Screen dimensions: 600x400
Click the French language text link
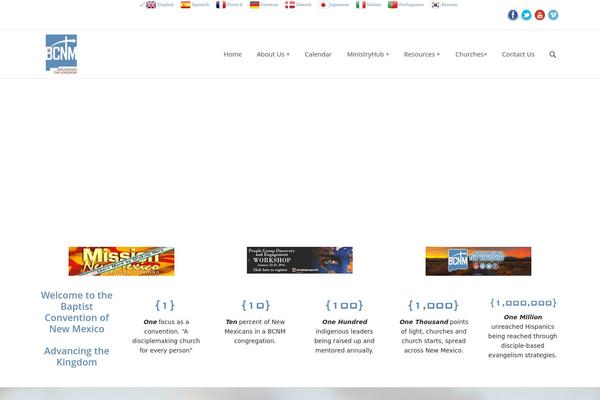pos(235,5)
